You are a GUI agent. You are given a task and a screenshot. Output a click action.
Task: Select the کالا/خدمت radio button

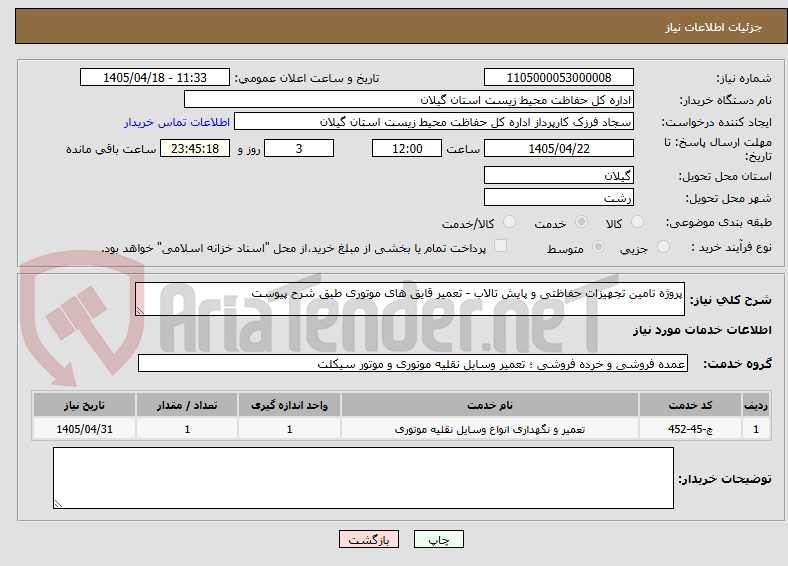coord(510,222)
